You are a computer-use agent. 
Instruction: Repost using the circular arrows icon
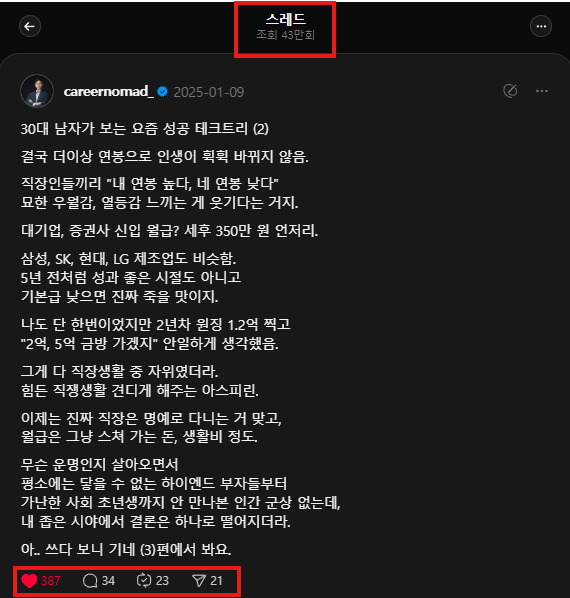(x=144, y=580)
